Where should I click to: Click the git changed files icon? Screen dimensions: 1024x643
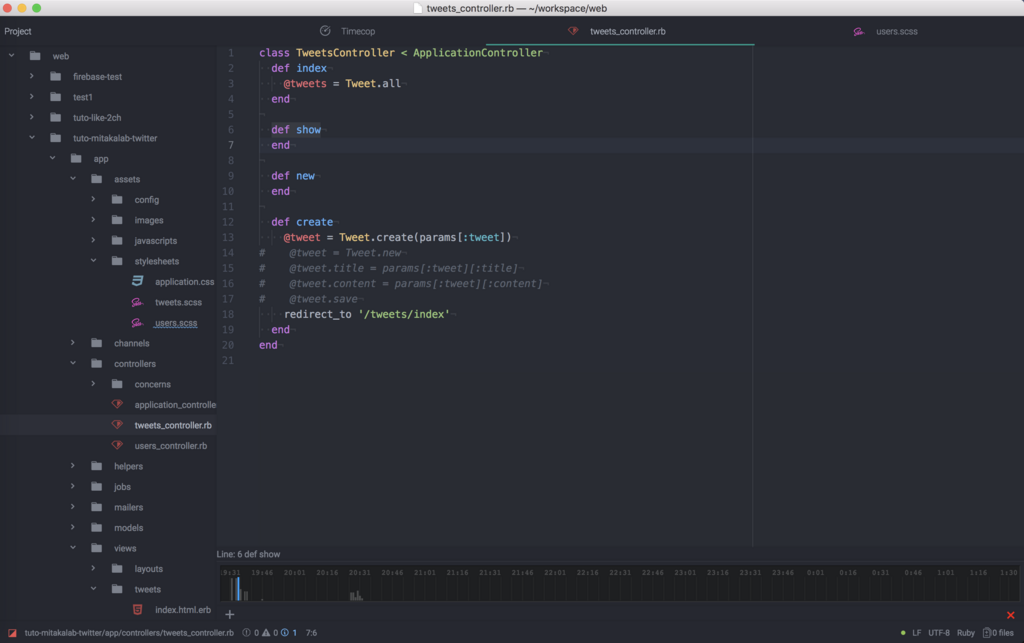(x=987, y=633)
